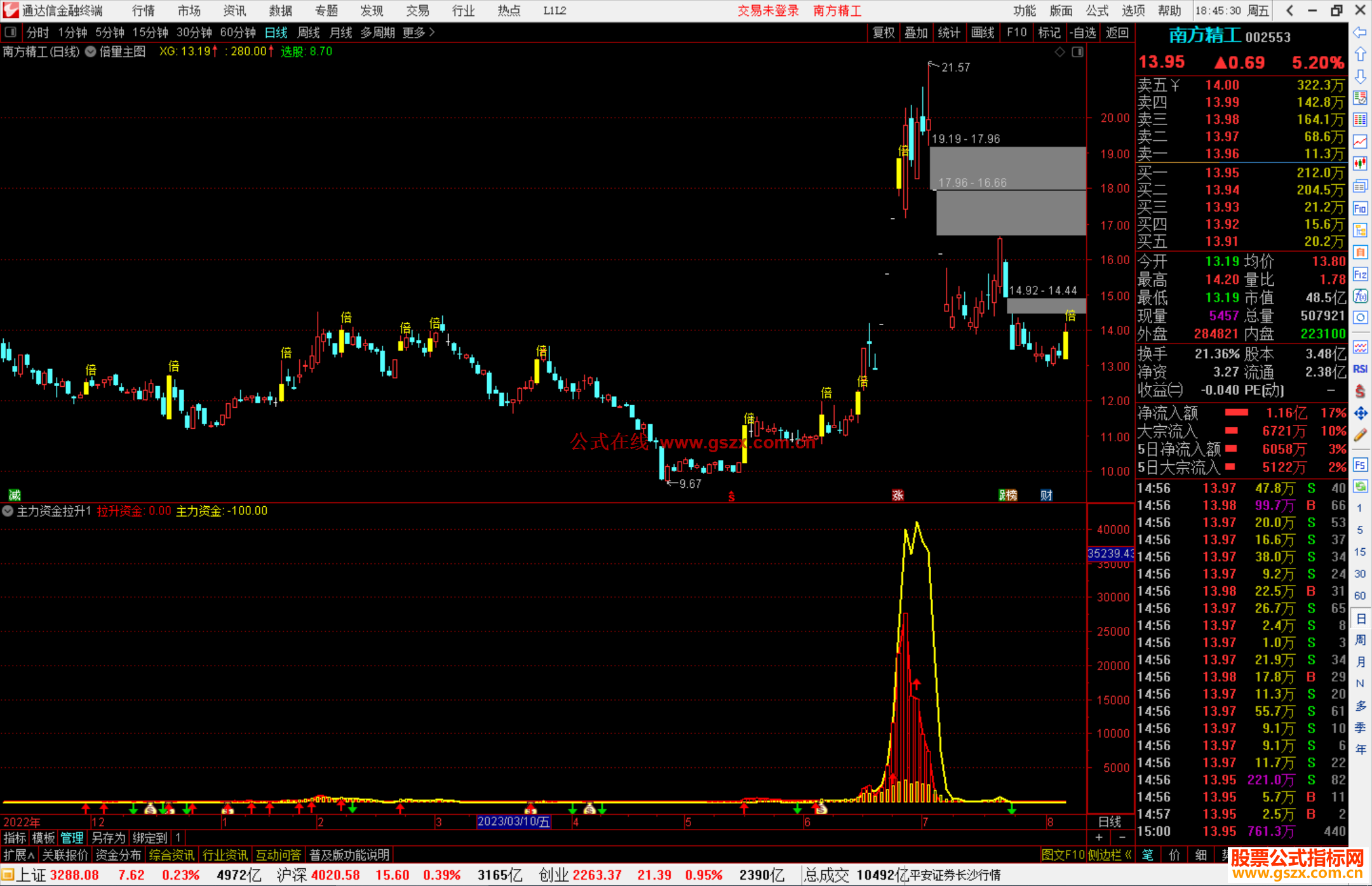Open the wavy lines indicator icon
This screenshot has height=886, width=1372.
(1360, 347)
